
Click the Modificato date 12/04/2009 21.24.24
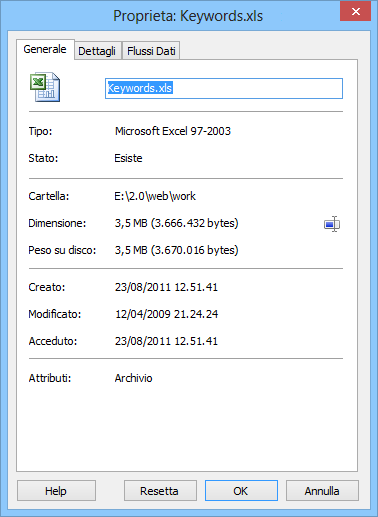point(167,314)
